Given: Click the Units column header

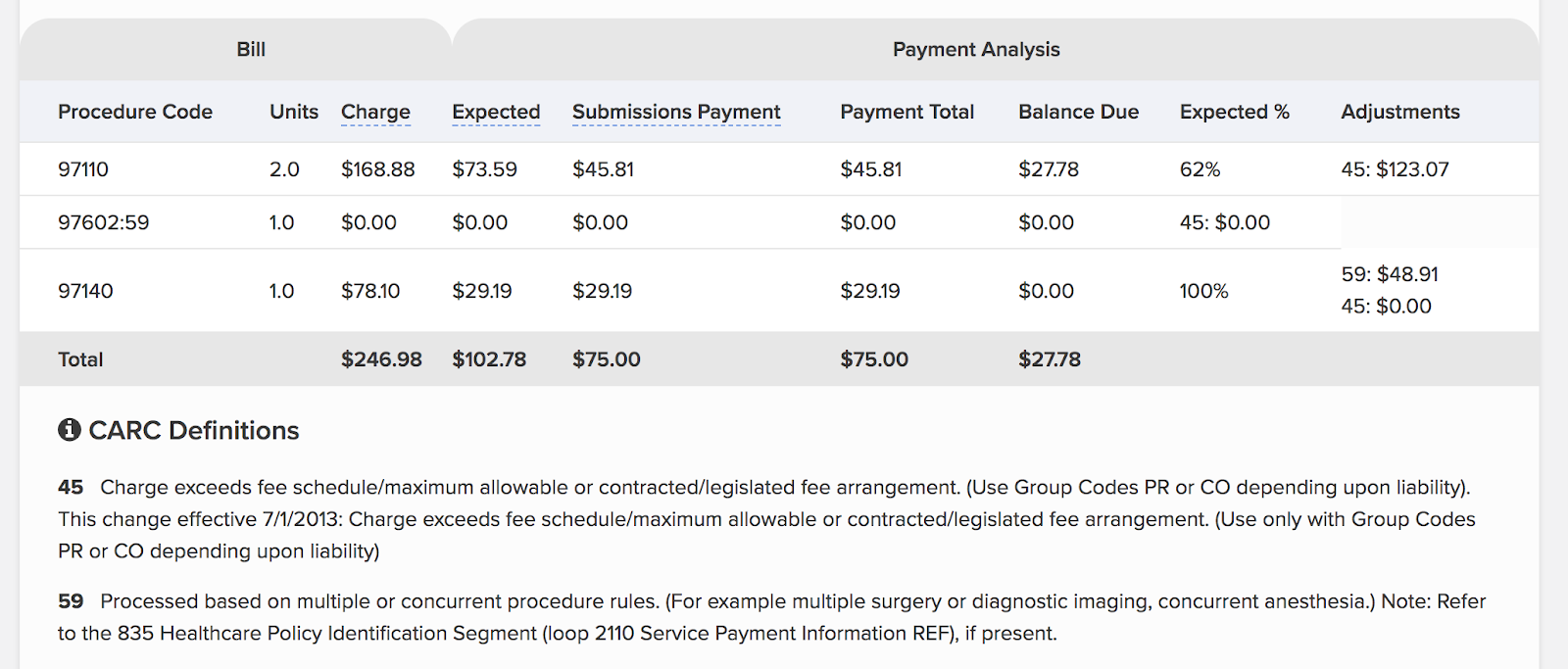Looking at the screenshot, I should pos(294,112).
